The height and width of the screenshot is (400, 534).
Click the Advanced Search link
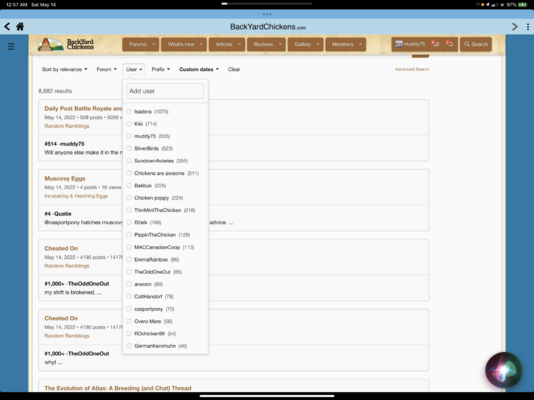coord(412,69)
